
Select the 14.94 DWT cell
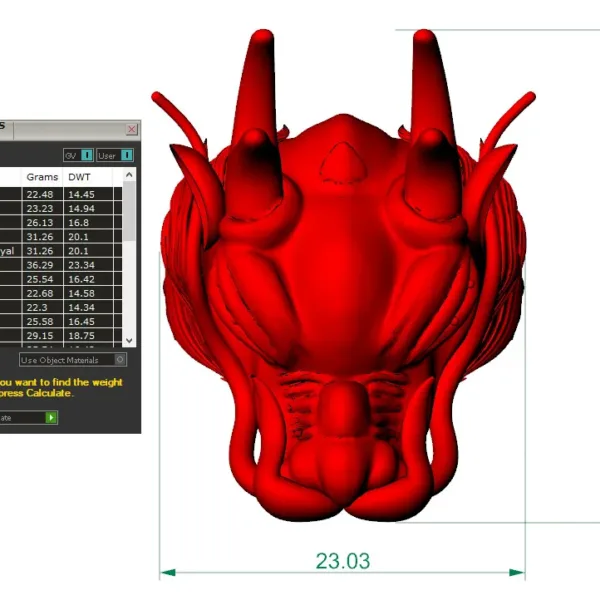(x=88, y=209)
